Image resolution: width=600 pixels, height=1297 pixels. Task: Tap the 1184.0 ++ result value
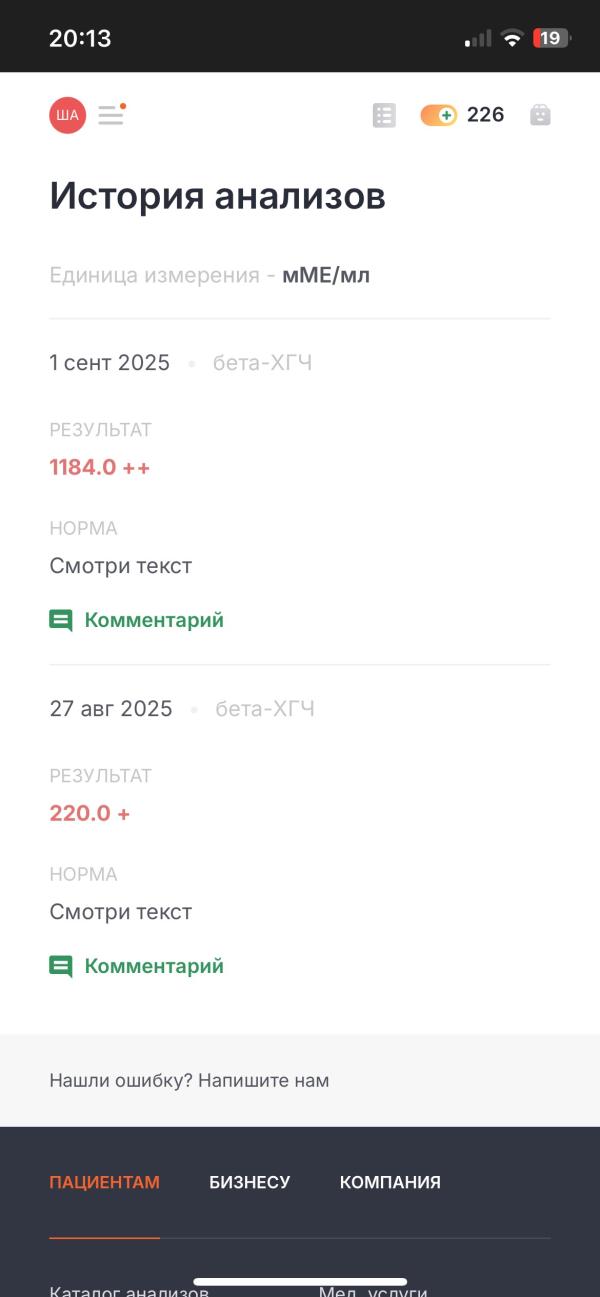pyautogui.click(x=99, y=467)
